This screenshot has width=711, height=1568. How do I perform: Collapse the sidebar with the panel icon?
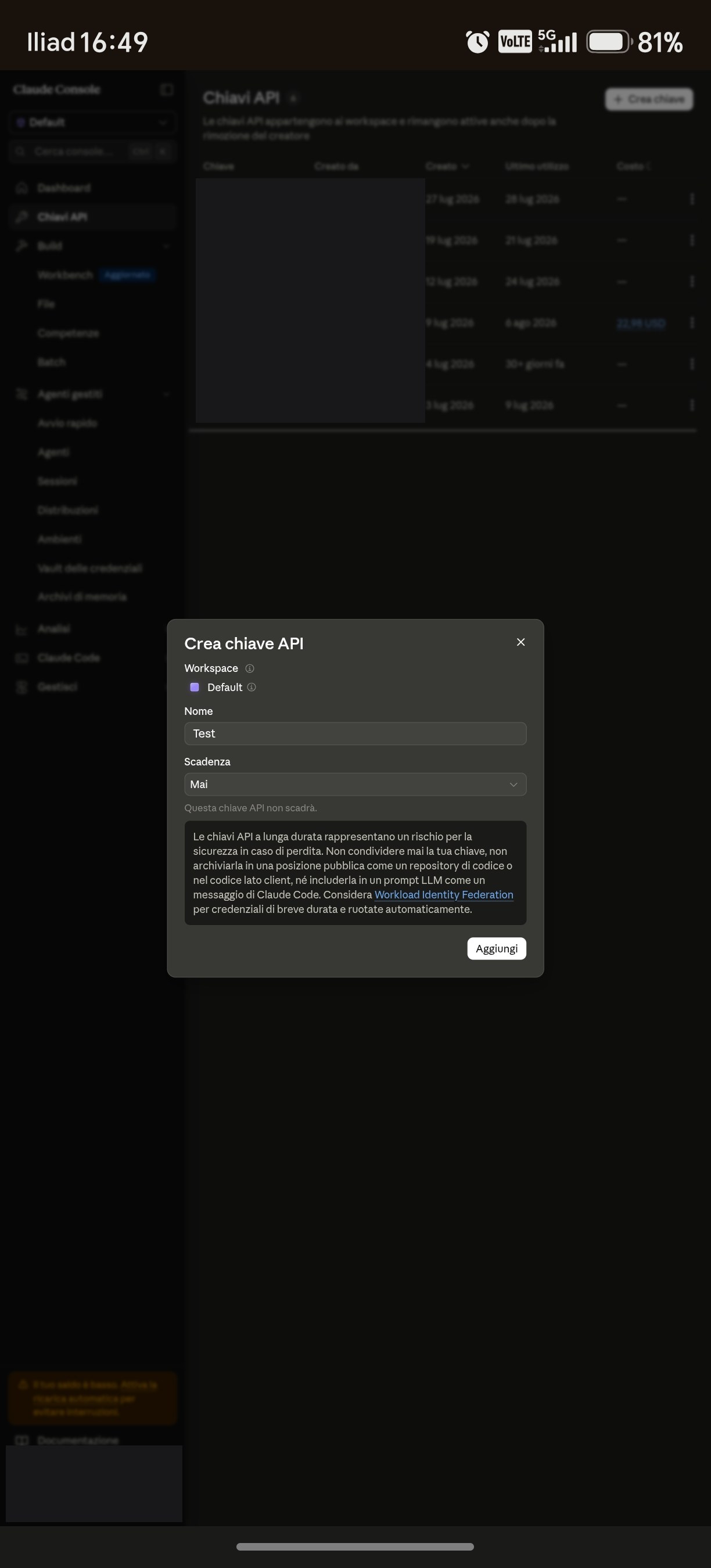click(x=166, y=89)
